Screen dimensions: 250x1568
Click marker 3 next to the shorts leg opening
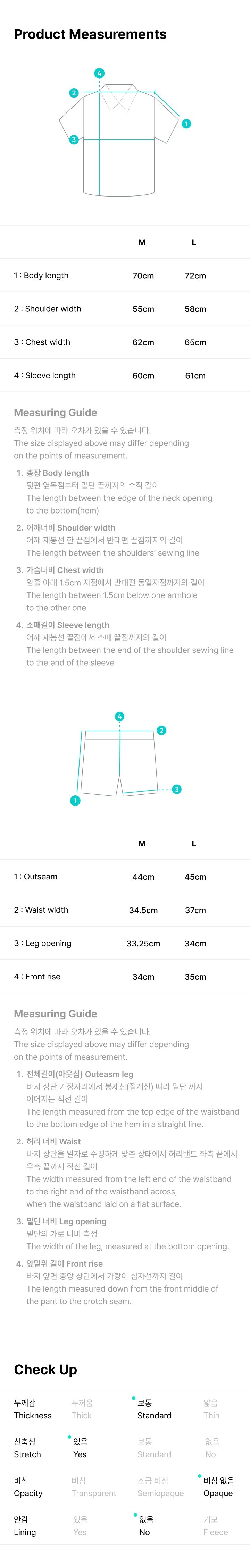[x=176, y=790]
